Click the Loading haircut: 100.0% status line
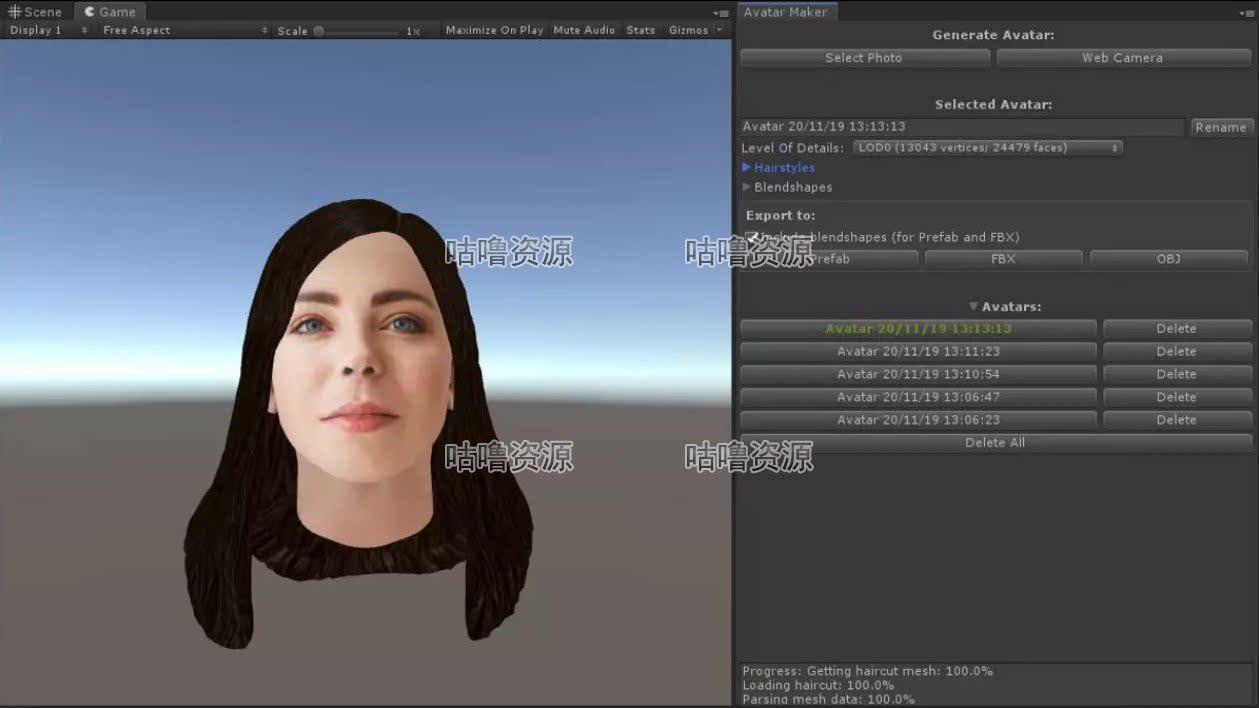Viewport: 1259px width, 708px height. 818,685
